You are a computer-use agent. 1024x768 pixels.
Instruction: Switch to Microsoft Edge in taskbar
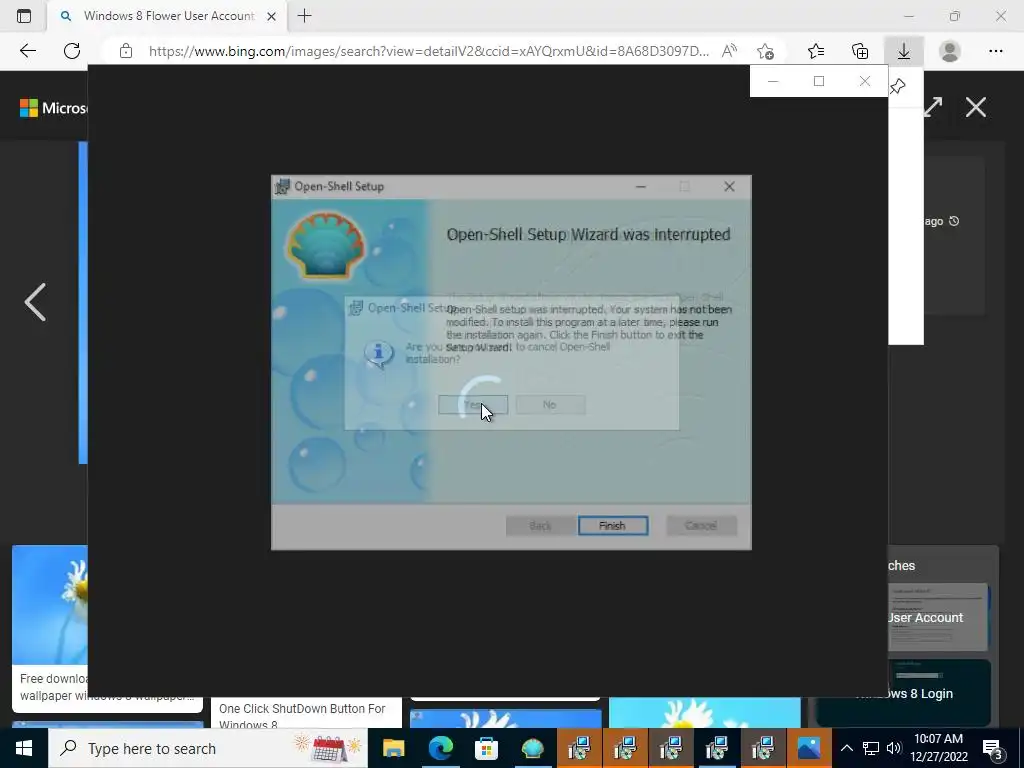pyautogui.click(x=440, y=748)
